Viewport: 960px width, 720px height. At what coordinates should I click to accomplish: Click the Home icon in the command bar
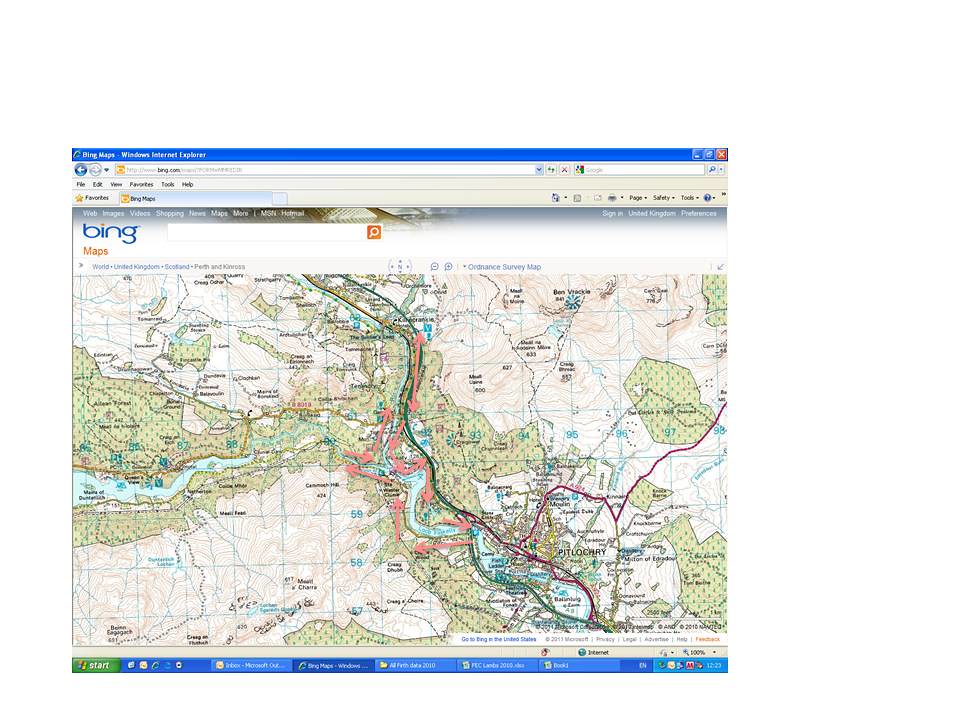[x=556, y=198]
